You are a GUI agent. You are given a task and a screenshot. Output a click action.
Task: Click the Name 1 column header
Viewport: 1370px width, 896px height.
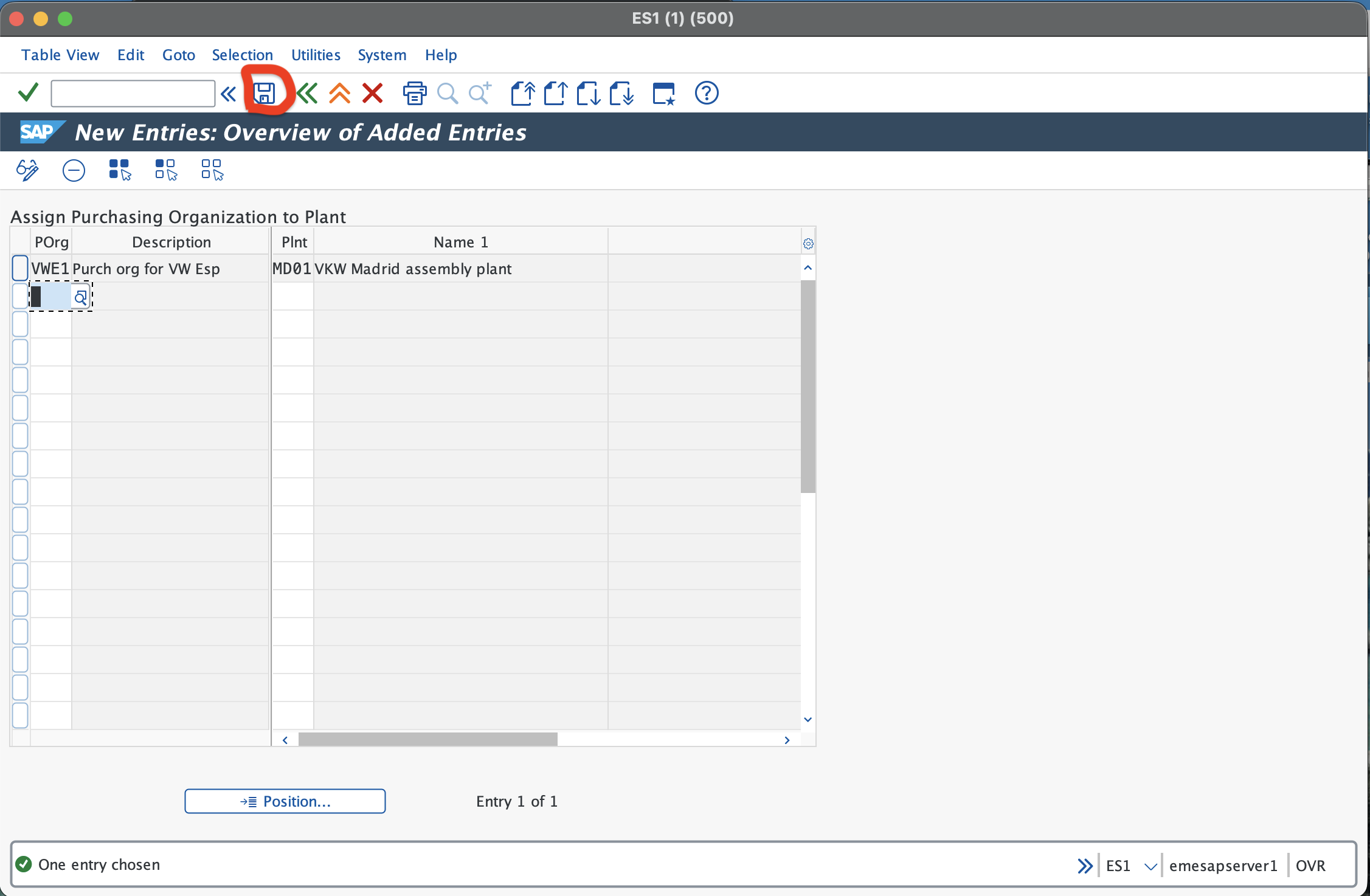coord(461,242)
